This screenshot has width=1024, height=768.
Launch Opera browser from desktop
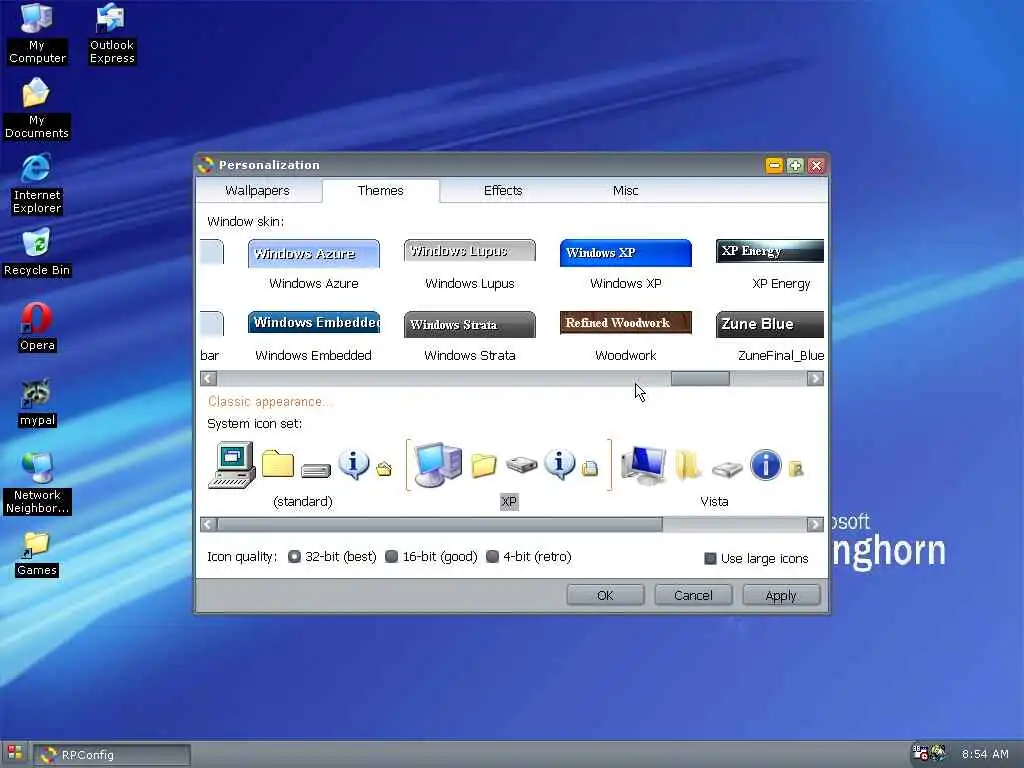click(x=37, y=327)
